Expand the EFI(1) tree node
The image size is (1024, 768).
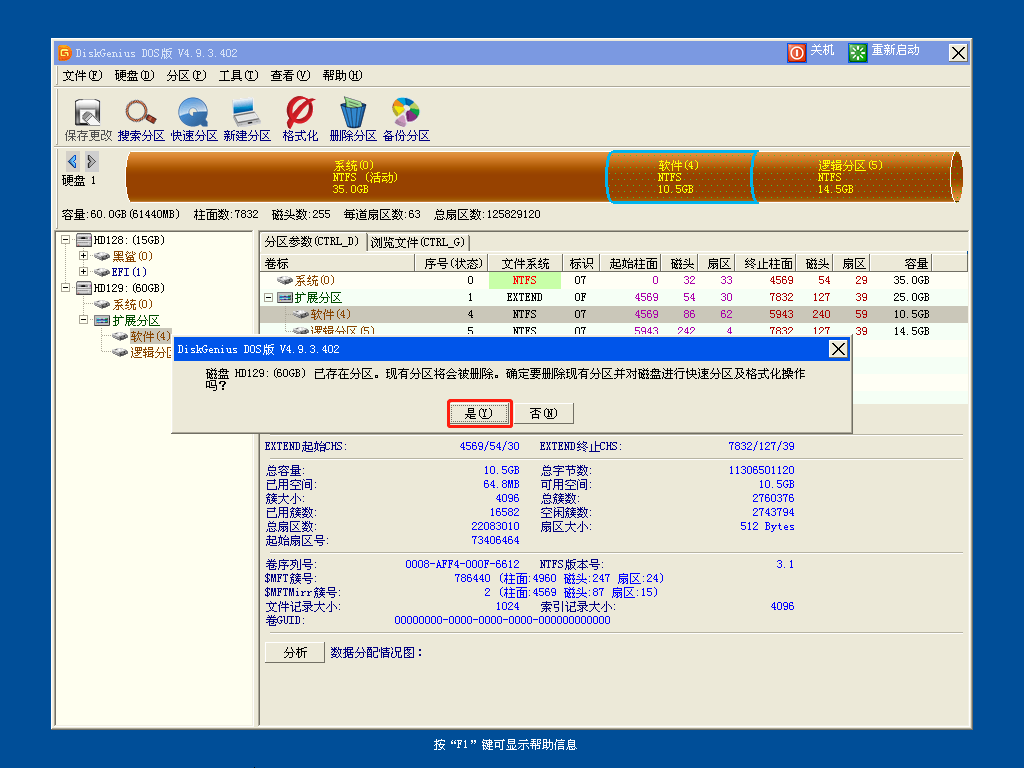(x=83, y=272)
